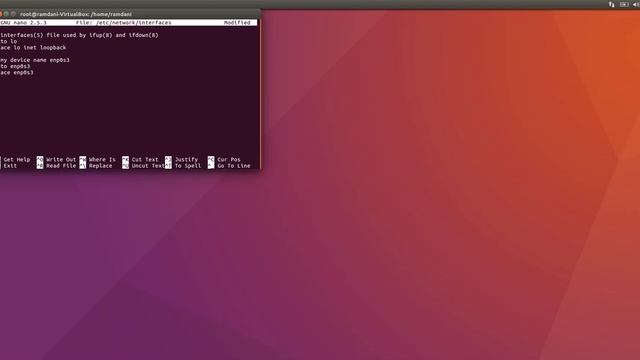Viewport: 640px width, 360px height.
Task: Click the Read File shortcut label
Action: (x=61, y=166)
